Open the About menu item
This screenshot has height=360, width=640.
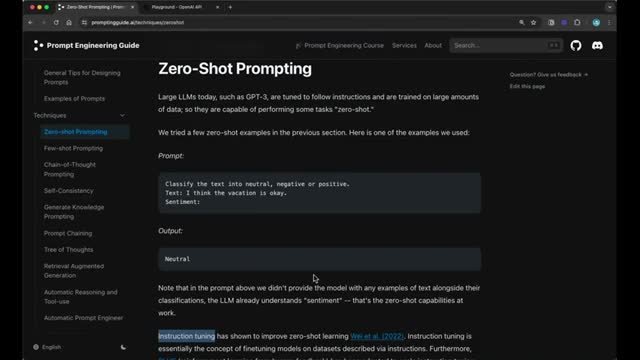coord(433,45)
